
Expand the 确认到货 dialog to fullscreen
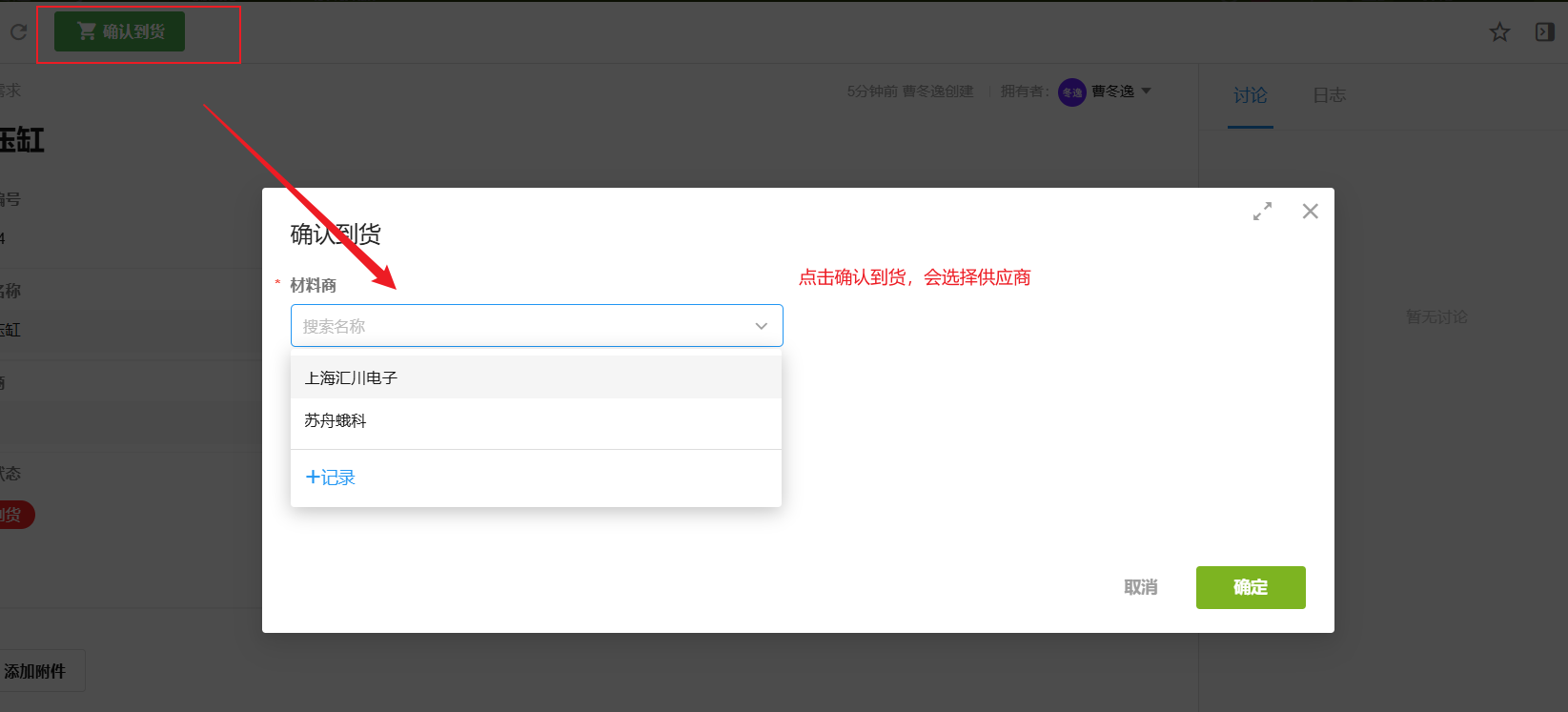[x=1262, y=212]
